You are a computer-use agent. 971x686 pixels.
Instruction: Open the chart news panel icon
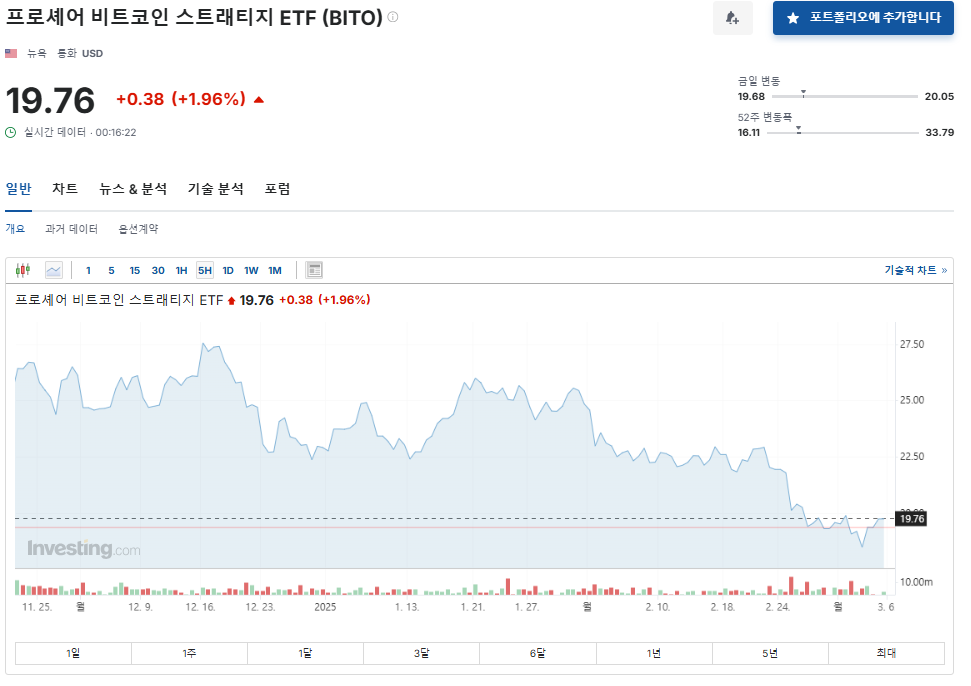click(x=313, y=270)
